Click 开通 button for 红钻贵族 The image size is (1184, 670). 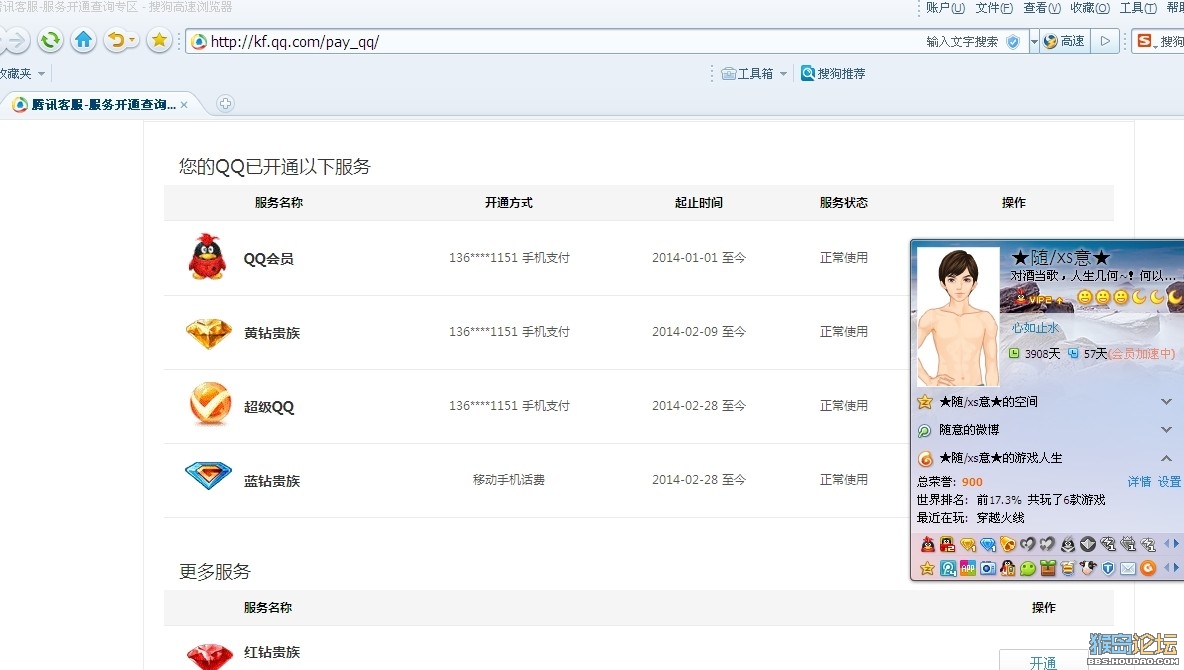[x=1043, y=660]
